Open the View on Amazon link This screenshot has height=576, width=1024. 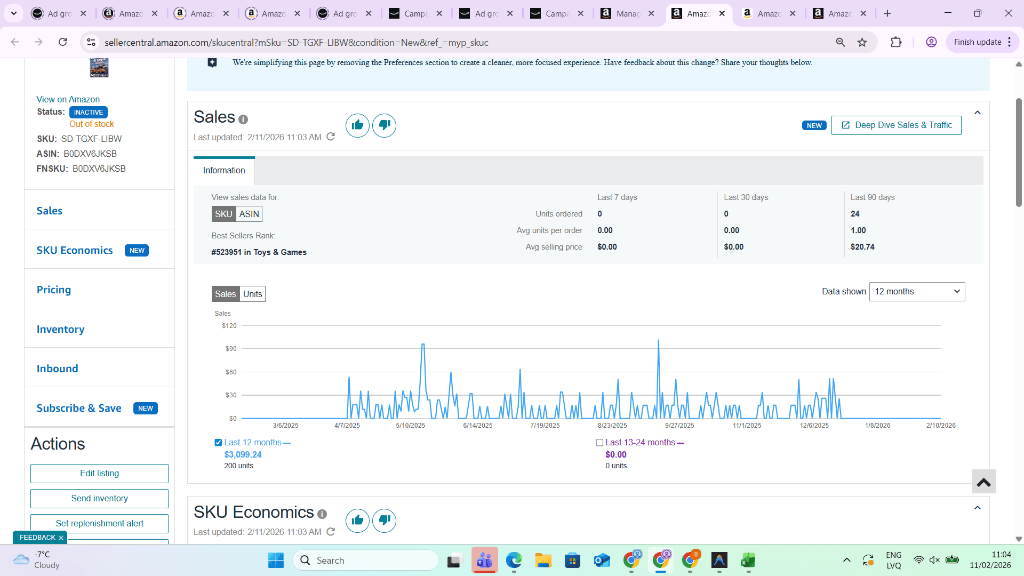tap(68, 99)
